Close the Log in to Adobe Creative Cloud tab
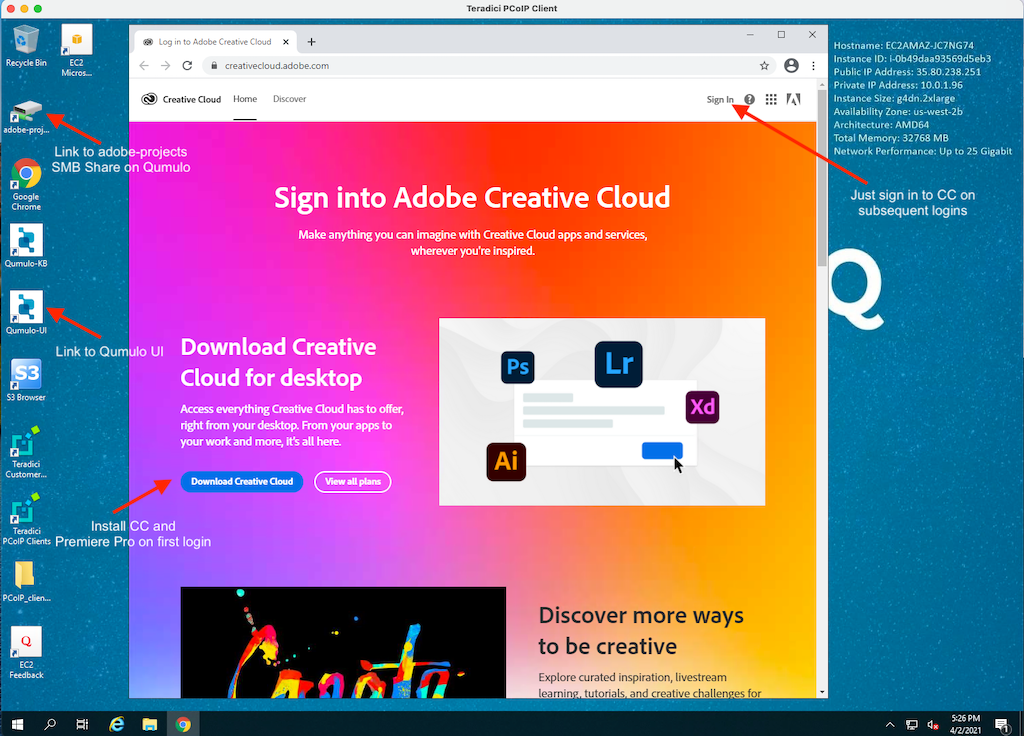The width and height of the screenshot is (1024, 736). coord(286,42)
